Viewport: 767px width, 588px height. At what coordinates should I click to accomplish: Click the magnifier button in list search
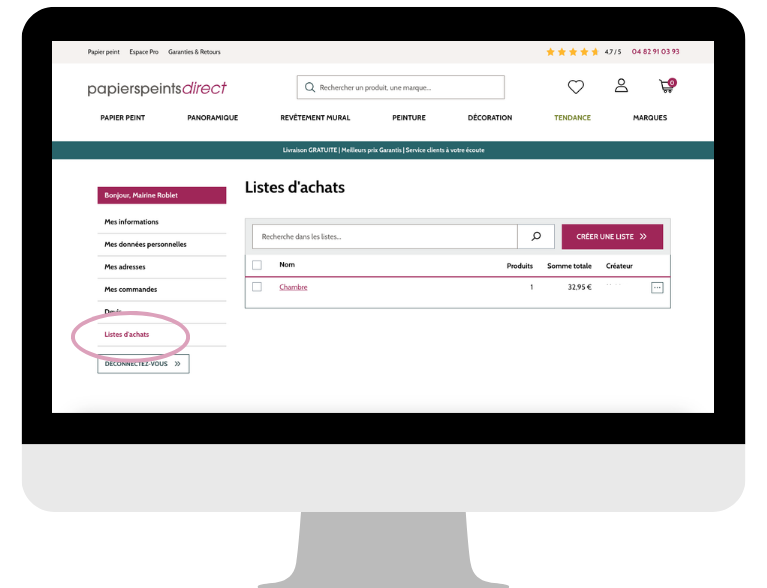click(536, 237)
